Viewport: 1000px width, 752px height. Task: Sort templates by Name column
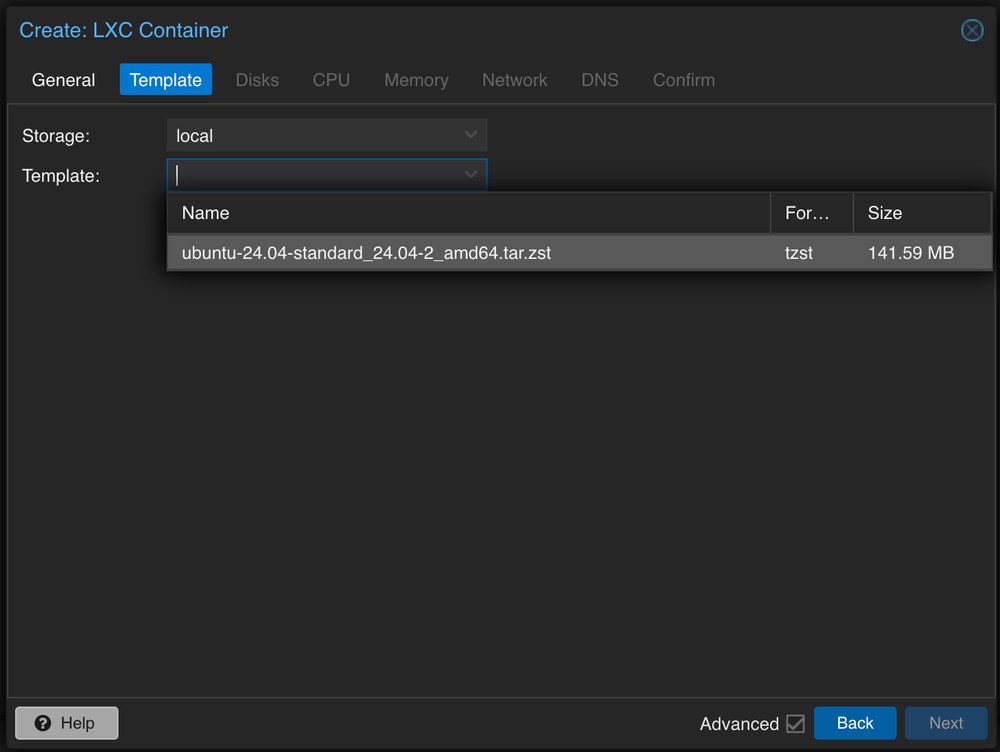[468, 213]
